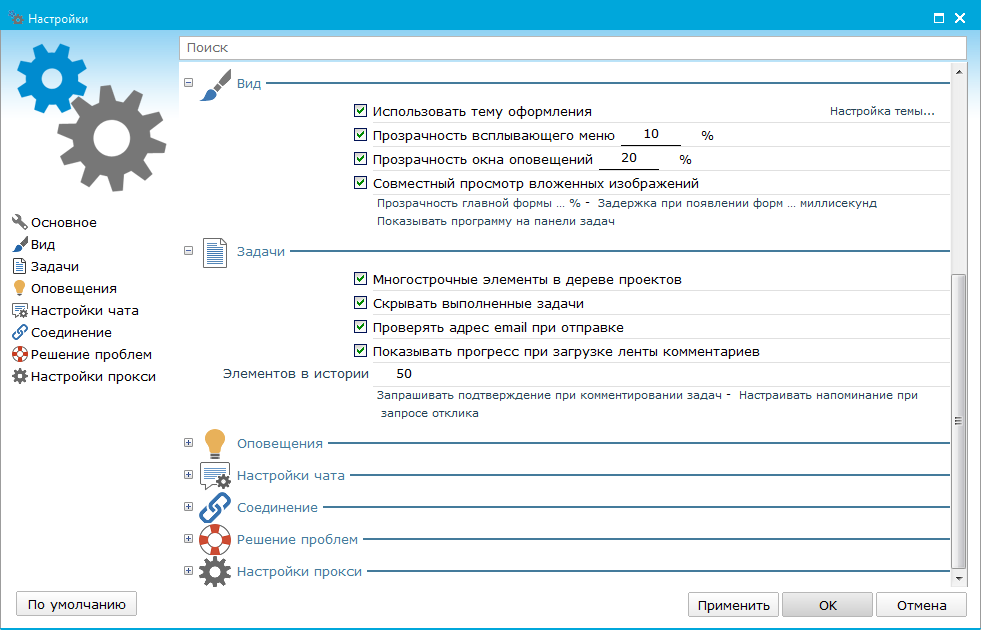Screen dimensions: 981x630
Task: Collapse the Задачи section with minus box
Action: pos(188,250)
